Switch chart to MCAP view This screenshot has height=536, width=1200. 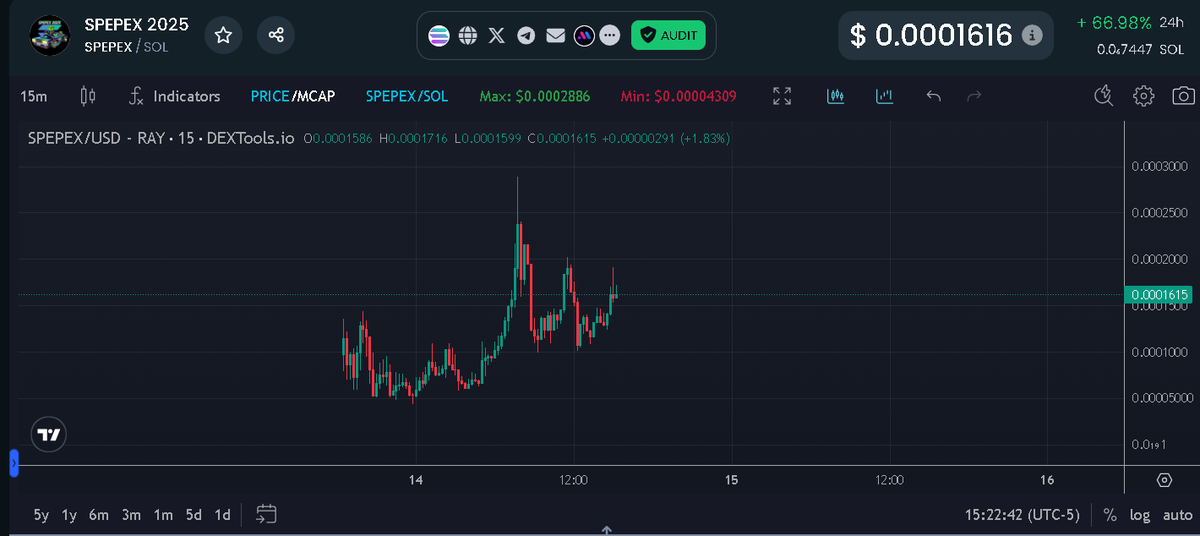315,96
